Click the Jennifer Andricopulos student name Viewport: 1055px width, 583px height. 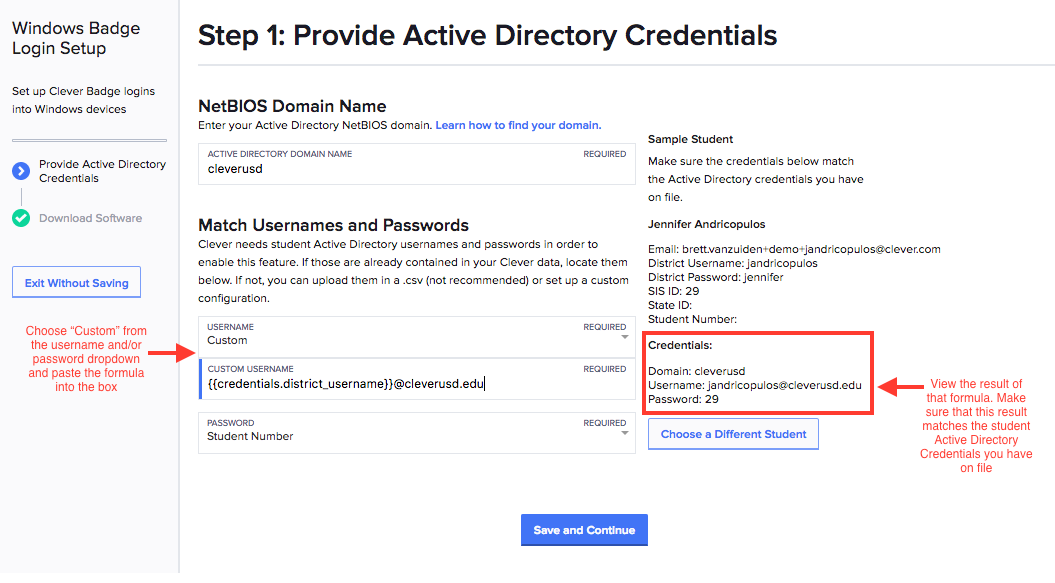706,224
